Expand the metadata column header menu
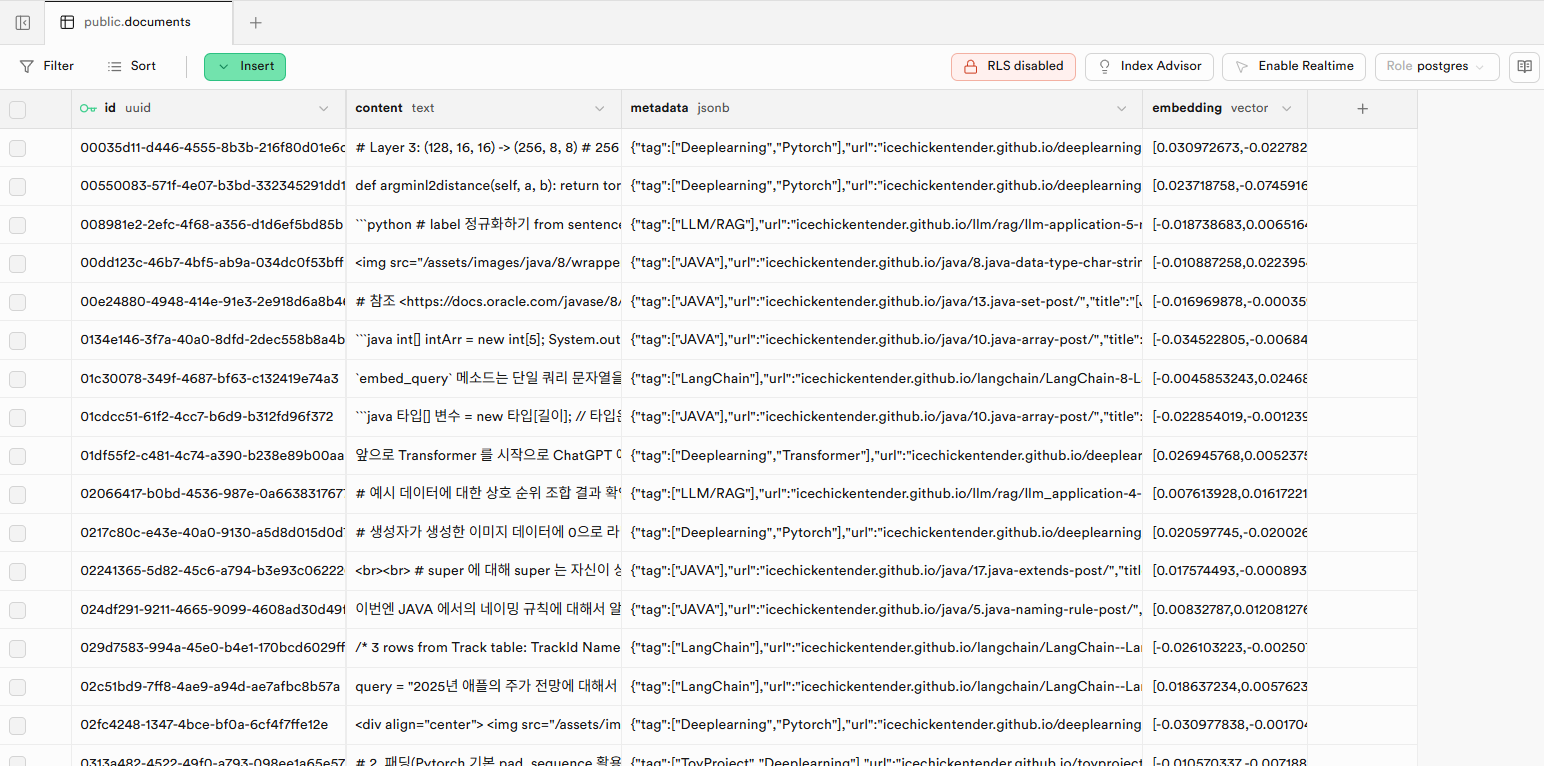The image size is (1544, 766). 1122,109
